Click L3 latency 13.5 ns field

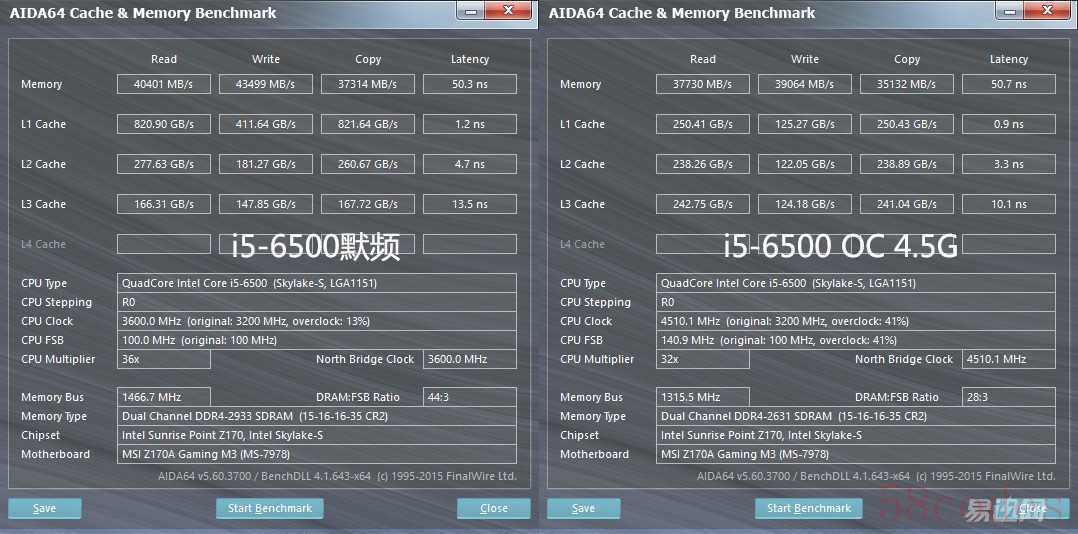[x=470, y=203]
